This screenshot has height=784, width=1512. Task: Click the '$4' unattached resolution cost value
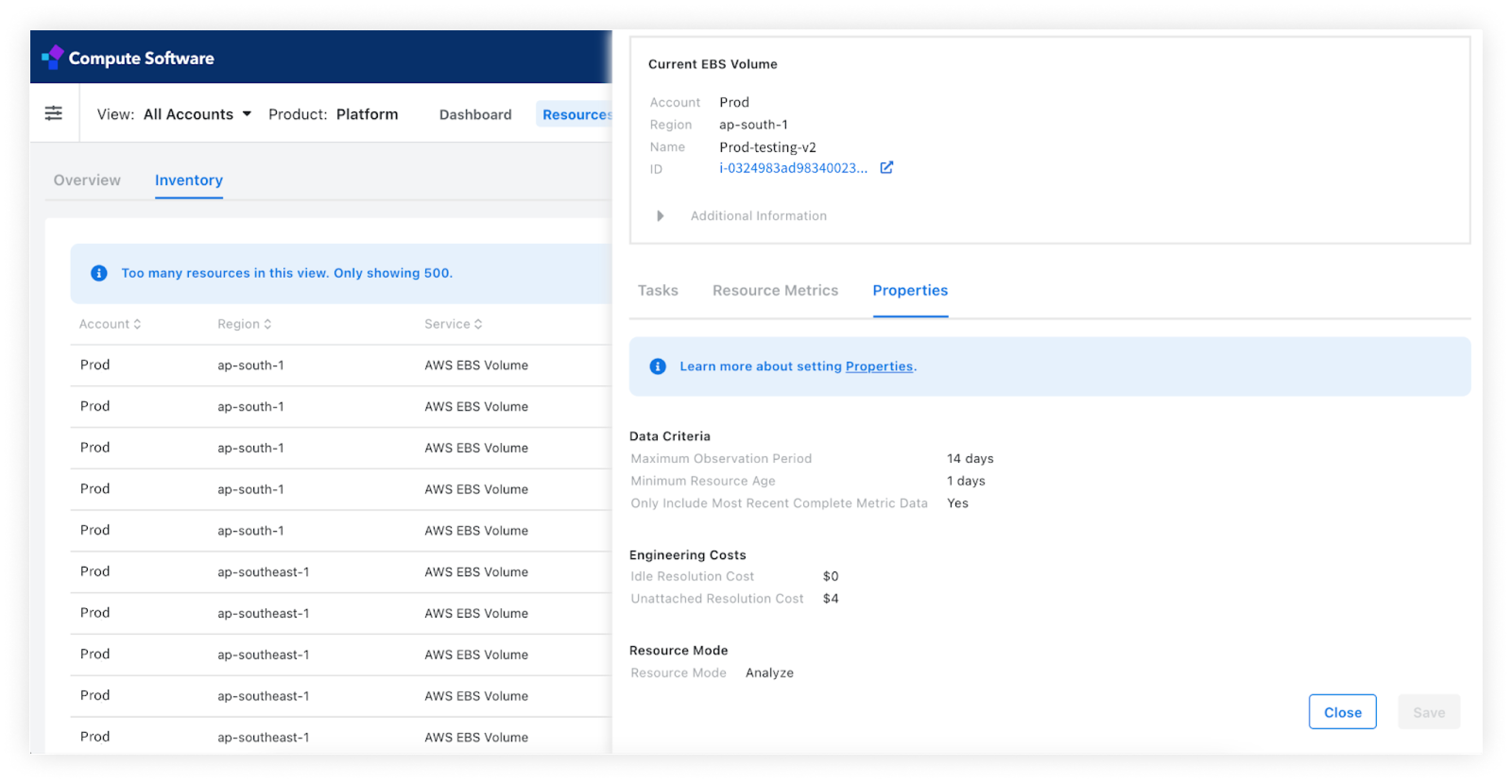[830, 599]
